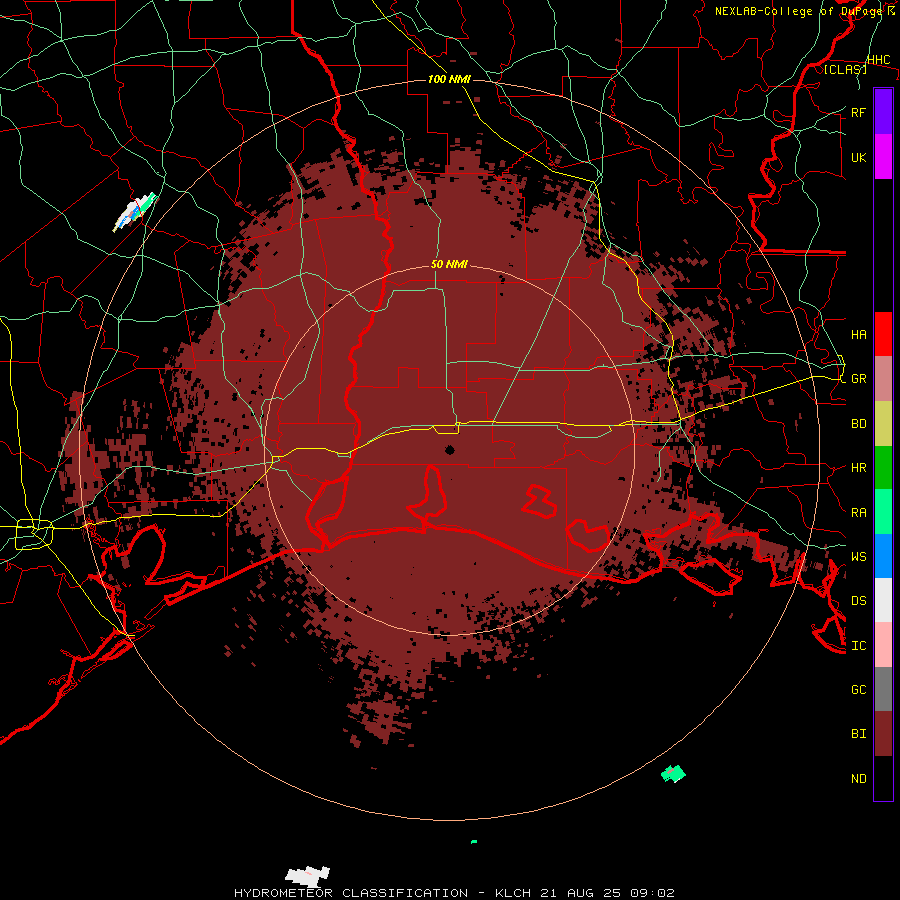Screen dimensions: 900x900
Task: Click the HR legend label
Action: (x=858, y=468)
